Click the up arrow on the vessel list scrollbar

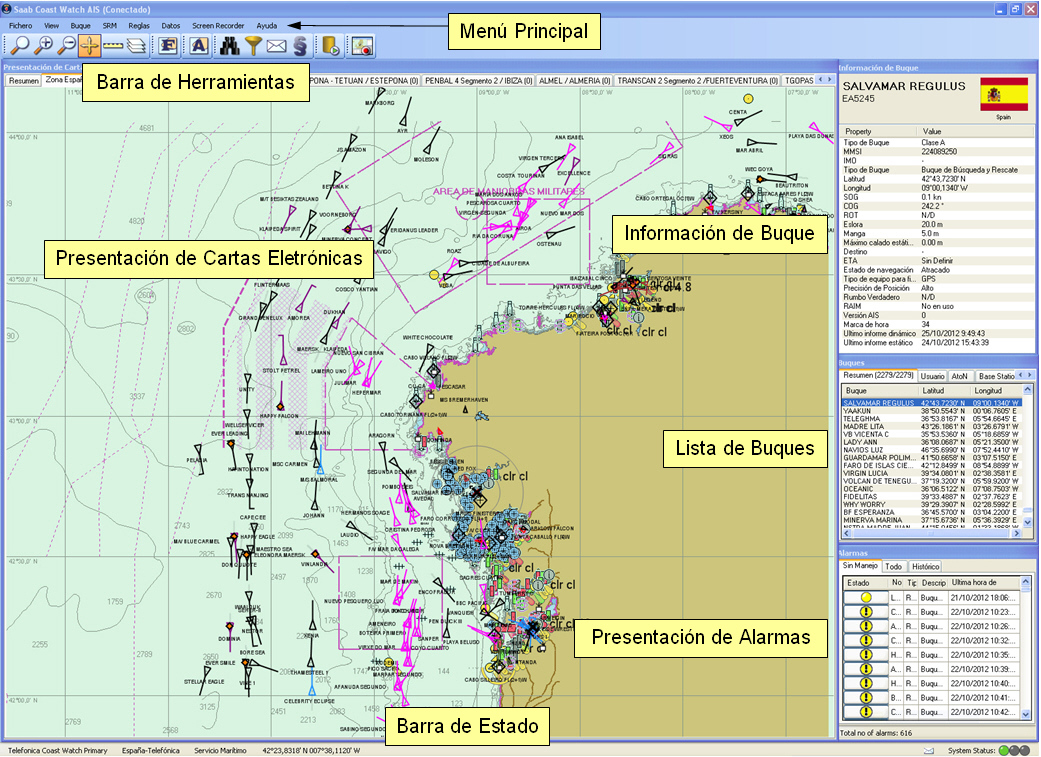(1028, 390)
